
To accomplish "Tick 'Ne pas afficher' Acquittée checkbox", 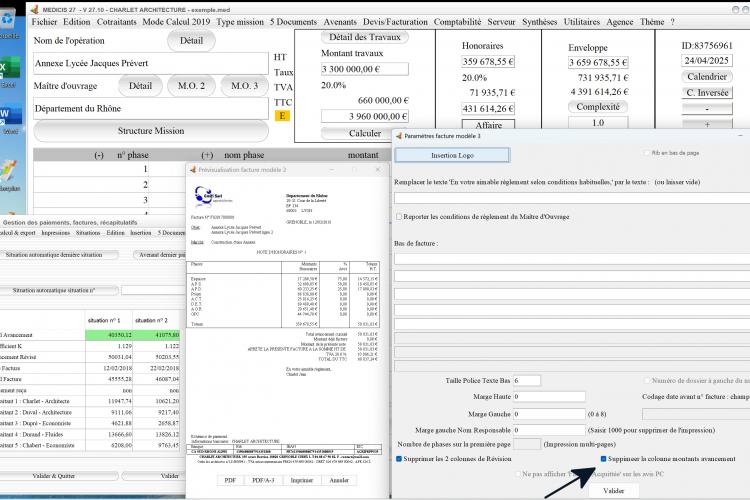I will (x=518, y=474).
